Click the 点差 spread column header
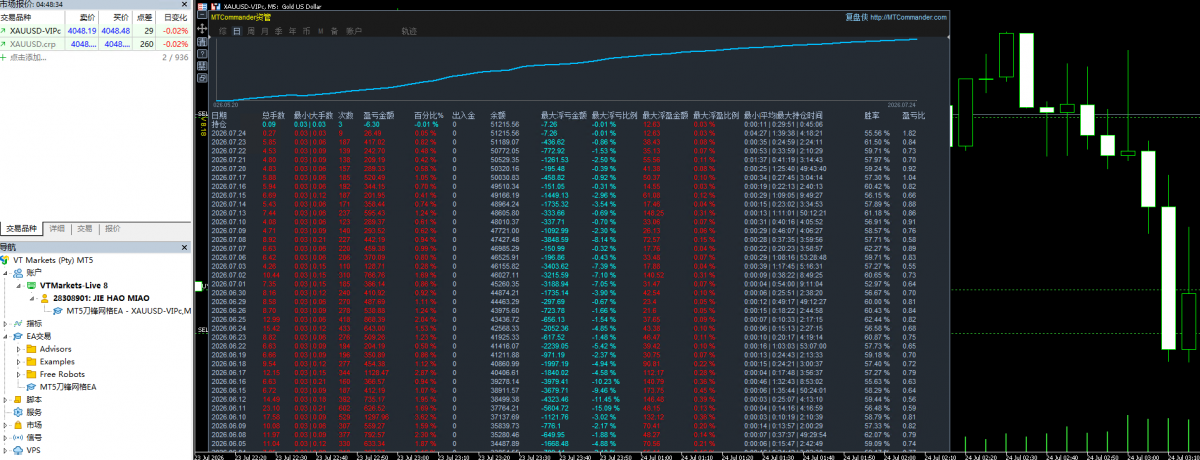Viewport: 1200px width, 460px height. (145, 18)
